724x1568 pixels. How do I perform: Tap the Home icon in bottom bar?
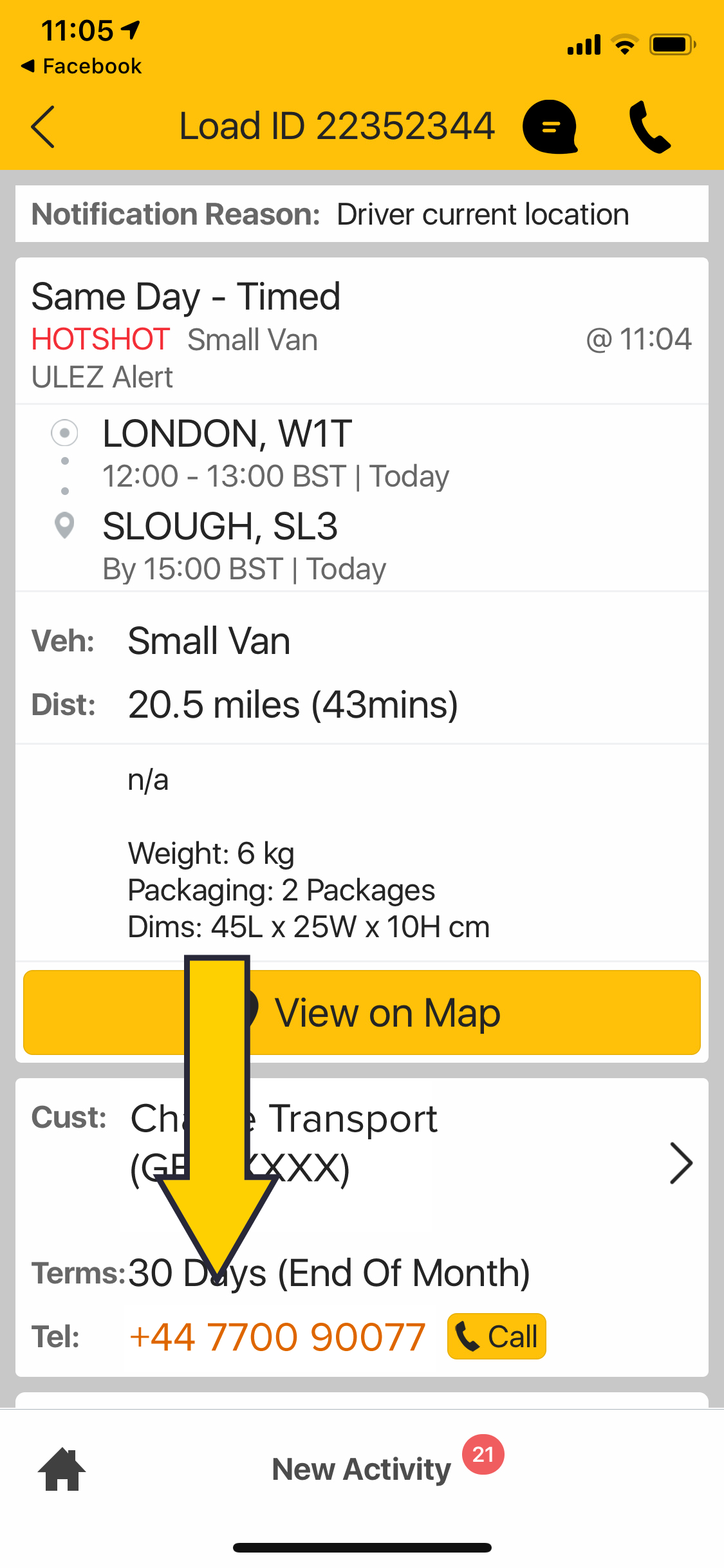62,1469
